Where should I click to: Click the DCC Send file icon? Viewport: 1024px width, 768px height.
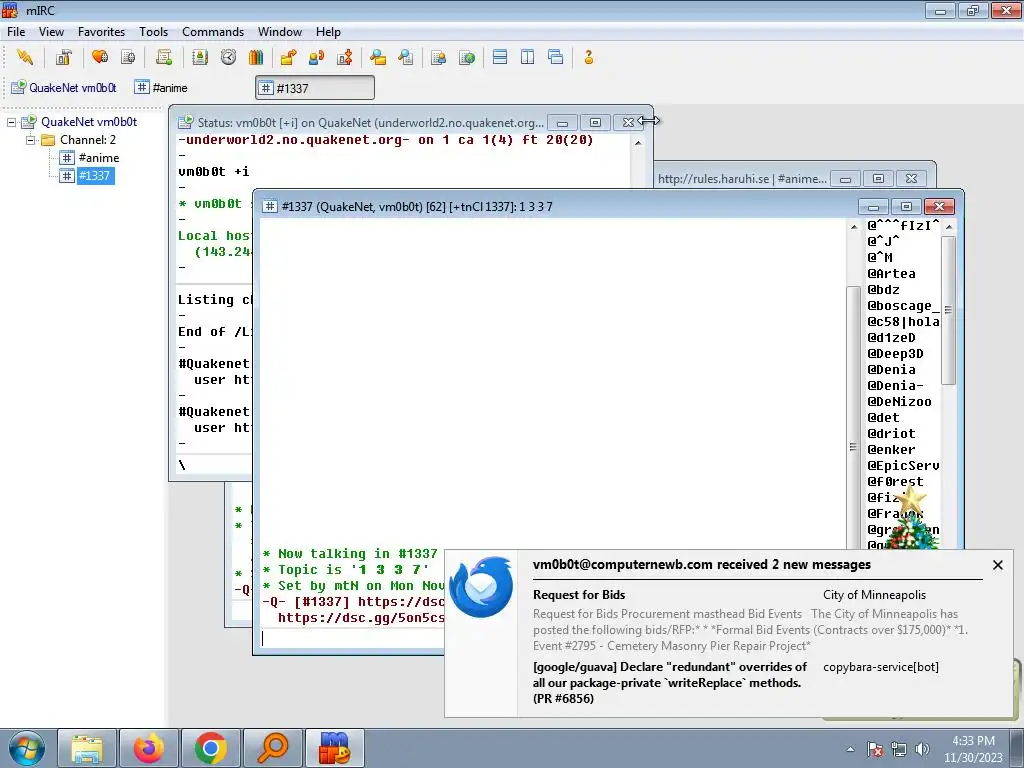[x=288, y=57]
